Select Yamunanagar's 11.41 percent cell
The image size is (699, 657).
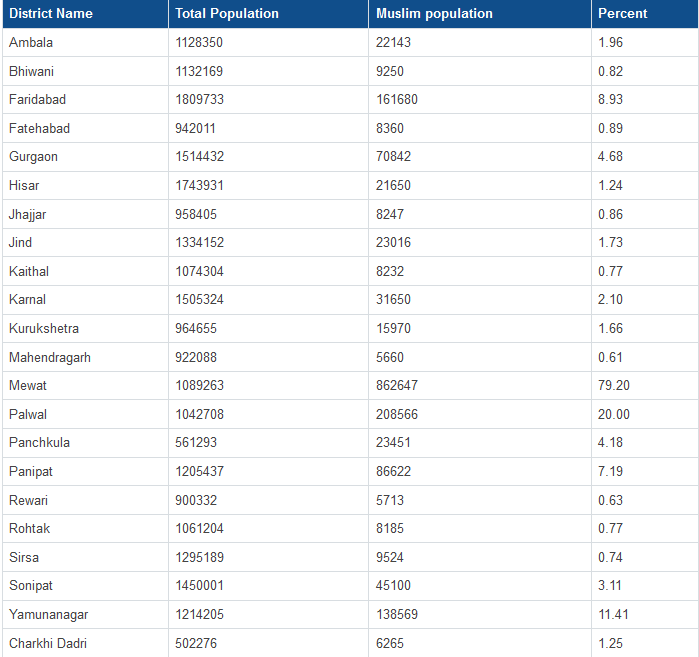(612, 614)
